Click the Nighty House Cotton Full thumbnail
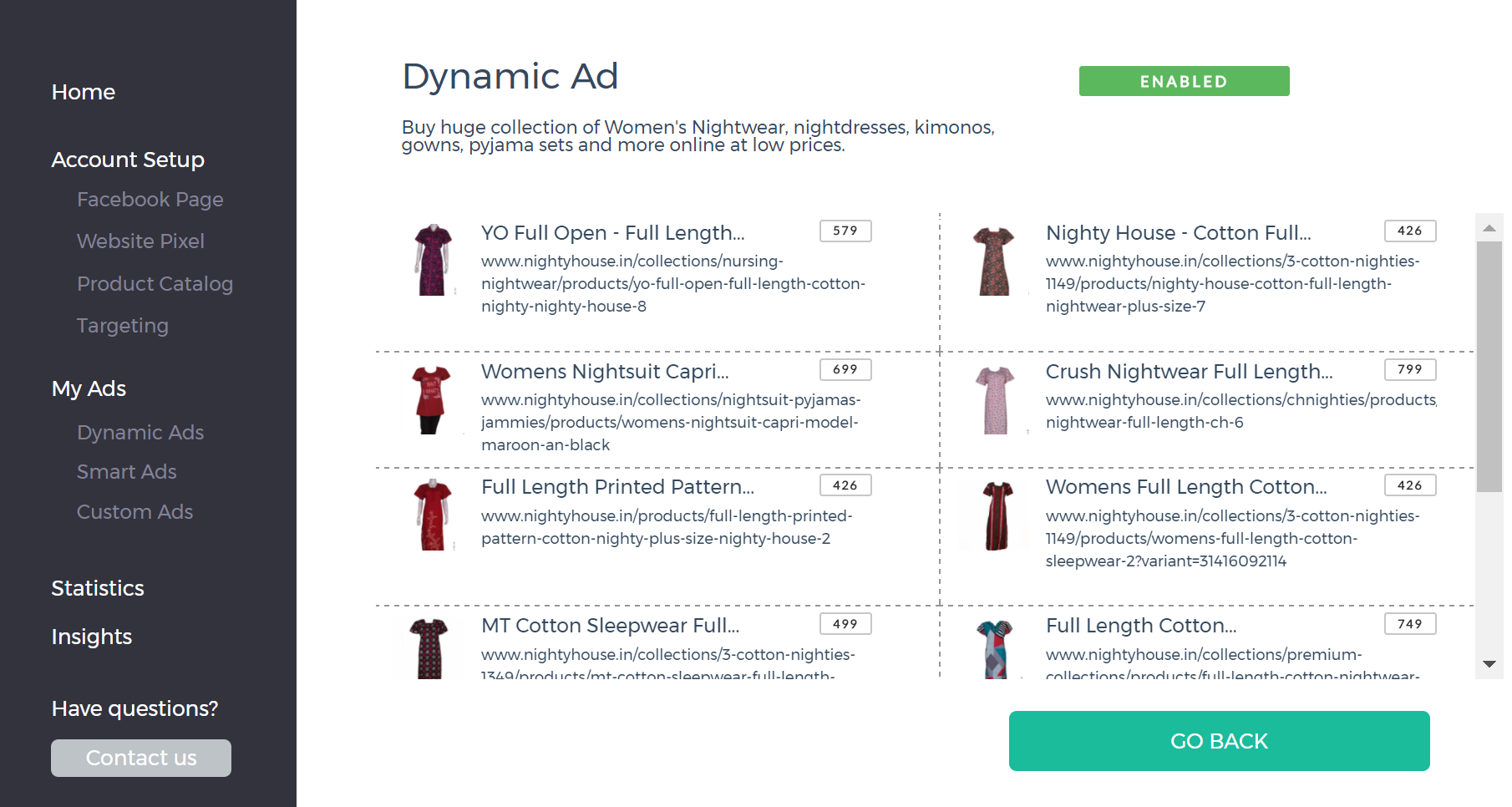Image resolution: width=1512 pixels, height=807 pixels. [x=994, y=261]
